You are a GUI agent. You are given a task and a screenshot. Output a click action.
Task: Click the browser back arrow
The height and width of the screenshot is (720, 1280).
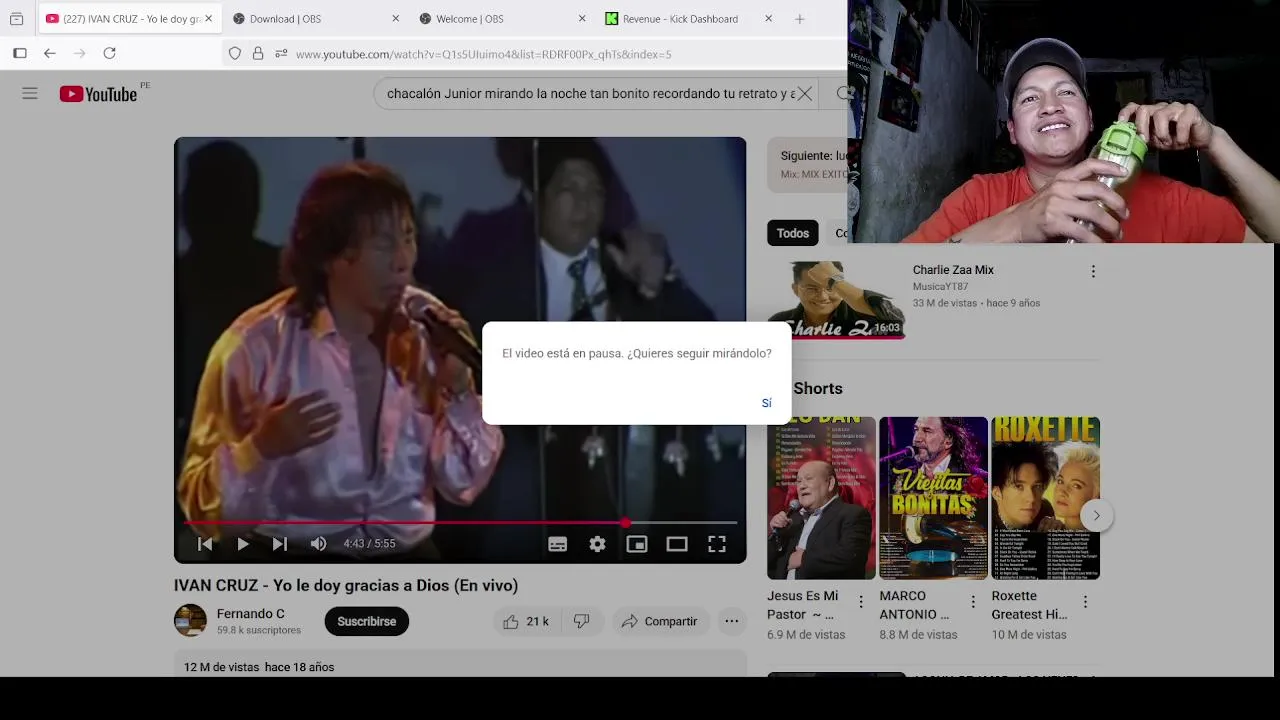coord(50,53)
